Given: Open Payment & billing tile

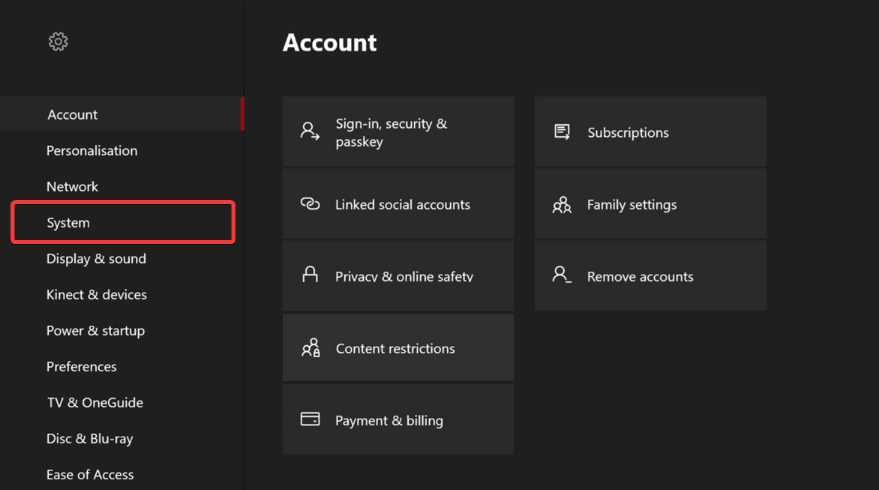Looking at the screenshot, I should click(399, 419).
